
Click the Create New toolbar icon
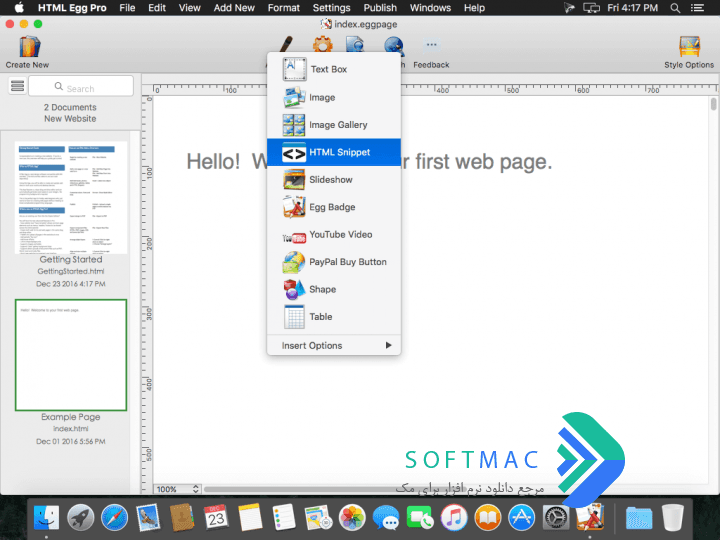(29, 47)
